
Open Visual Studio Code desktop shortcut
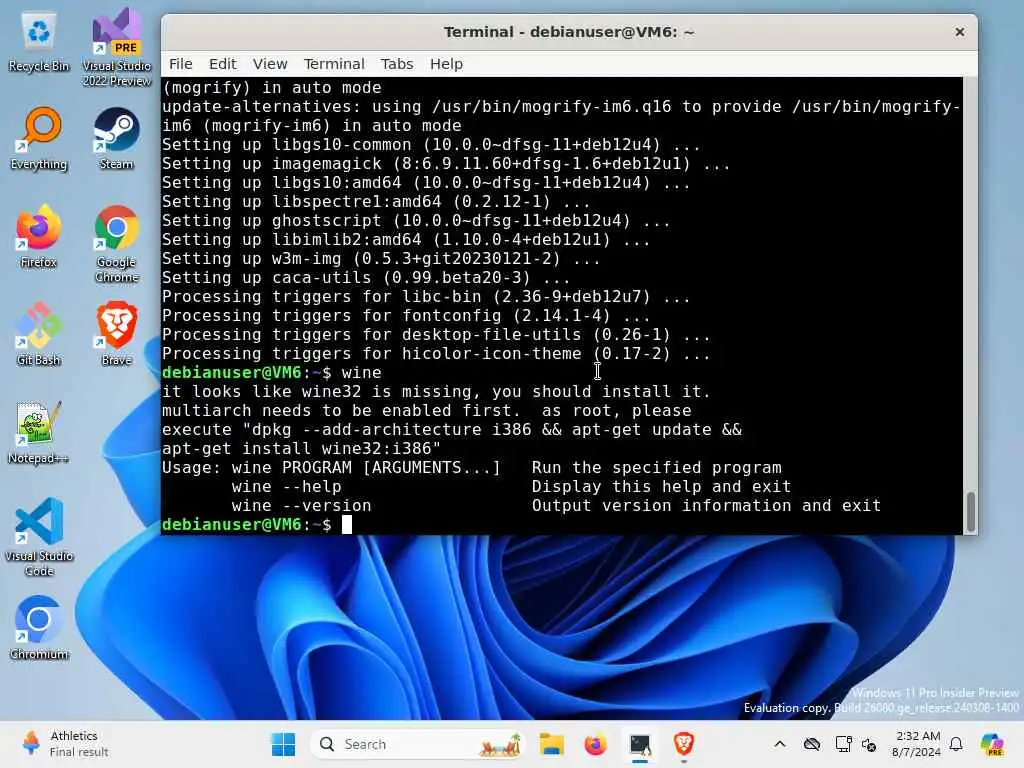(39, 537)
